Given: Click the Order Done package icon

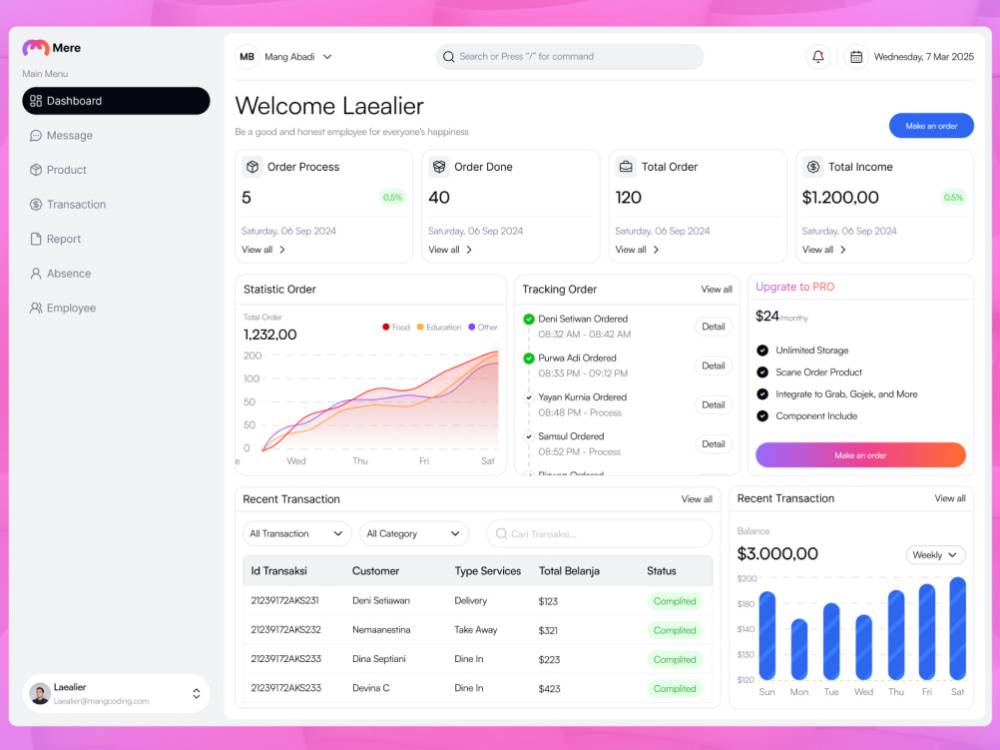Looking at the screenshot, I should tap(439, 167).
